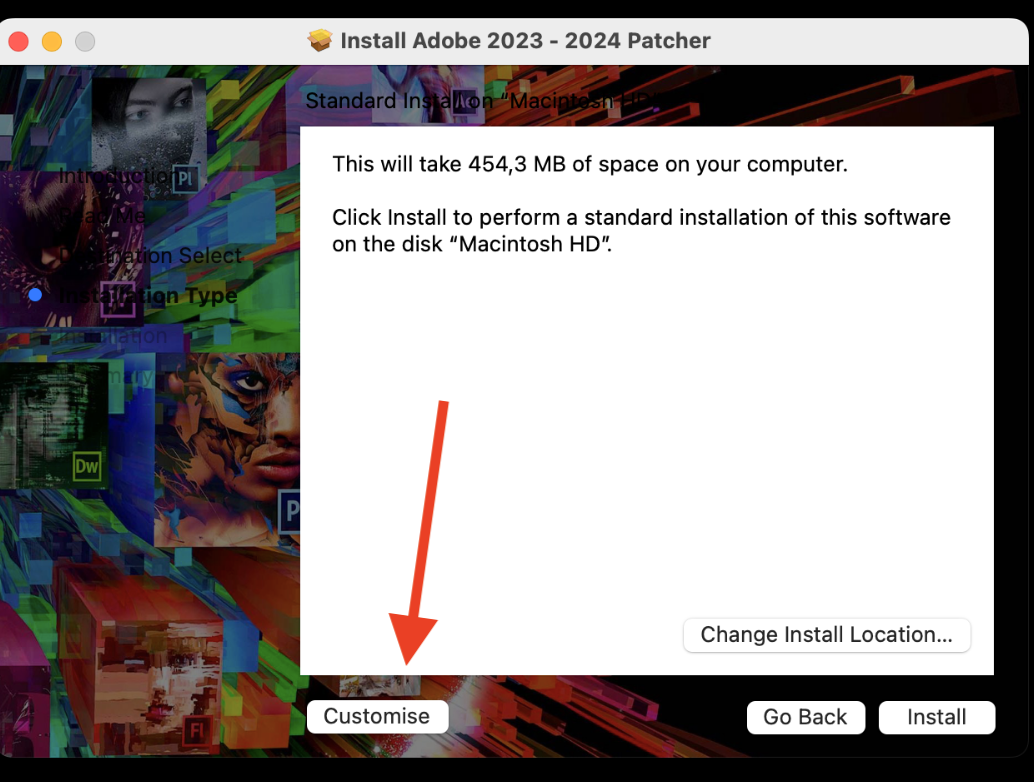Click the red Fl Flash icon
The height and width of the screenshot is (782, 1034).
[197, 730]
